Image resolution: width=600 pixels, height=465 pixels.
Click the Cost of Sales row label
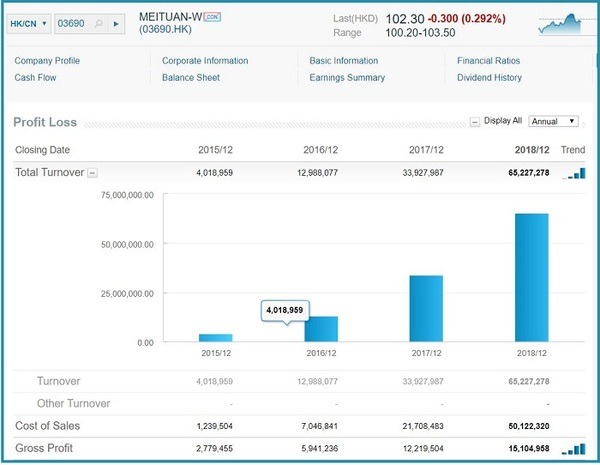coord(47,426)
